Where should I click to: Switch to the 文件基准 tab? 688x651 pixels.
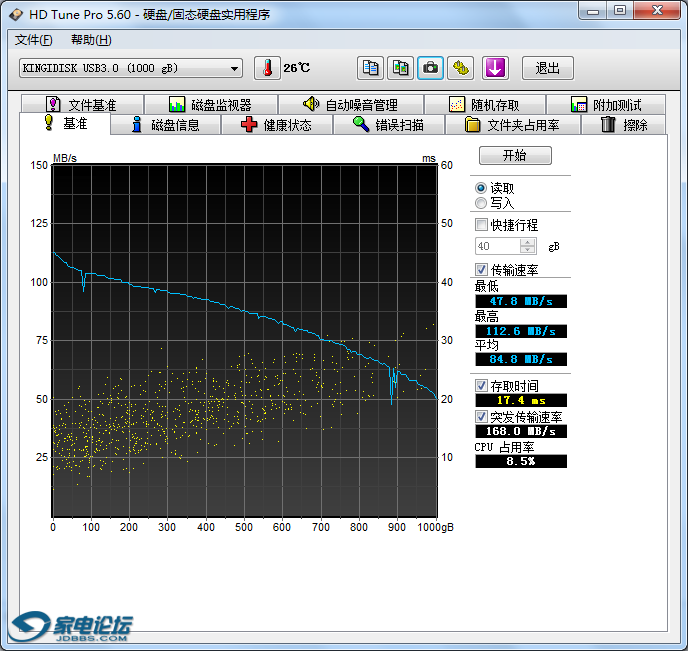82,104
